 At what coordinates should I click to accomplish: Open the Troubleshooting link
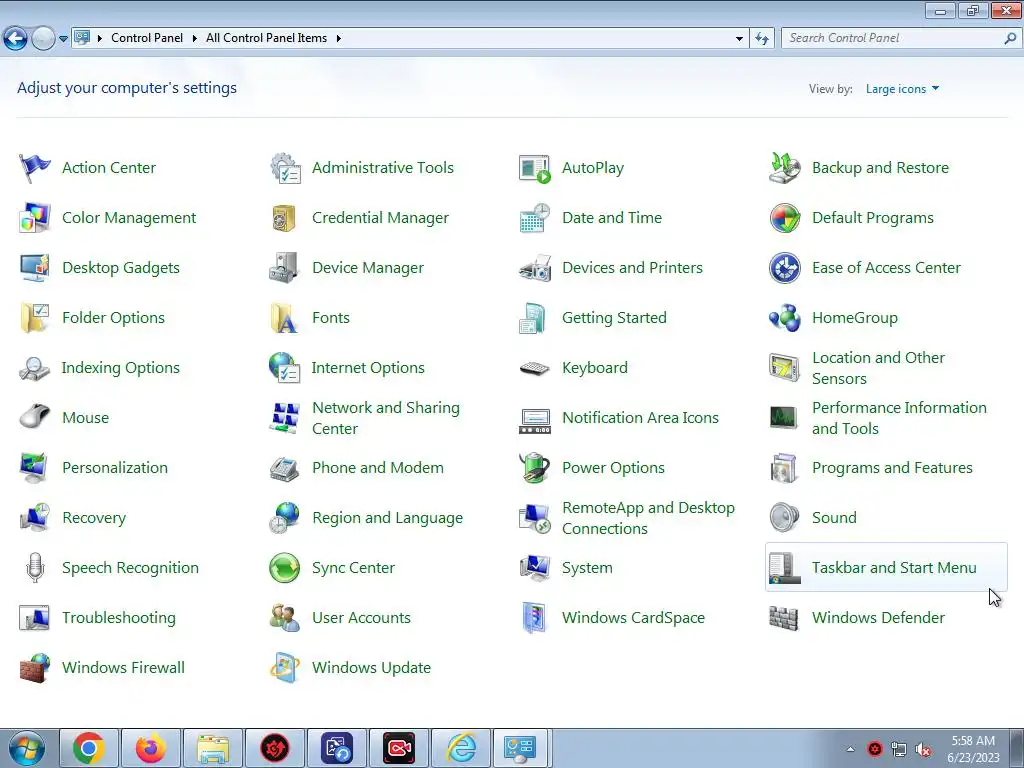(119, 618)
